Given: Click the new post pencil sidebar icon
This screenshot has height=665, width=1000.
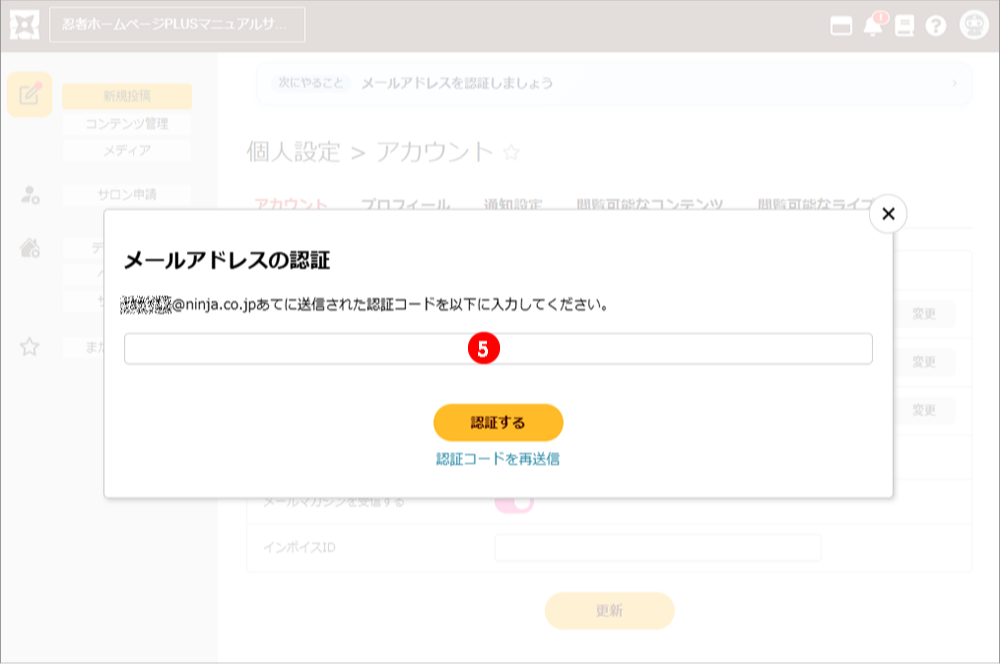Looking at the screenshot, I should (x=29, y=94).
